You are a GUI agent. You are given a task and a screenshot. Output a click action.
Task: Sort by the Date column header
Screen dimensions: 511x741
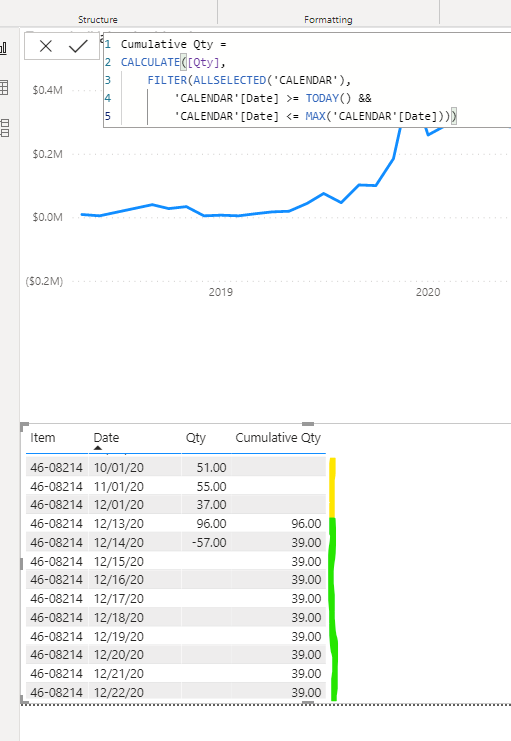[x=106, y=438]
